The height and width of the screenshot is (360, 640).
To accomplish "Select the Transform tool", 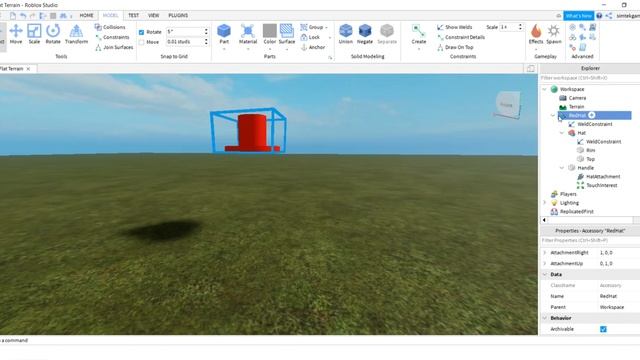I will pos(76,34).
